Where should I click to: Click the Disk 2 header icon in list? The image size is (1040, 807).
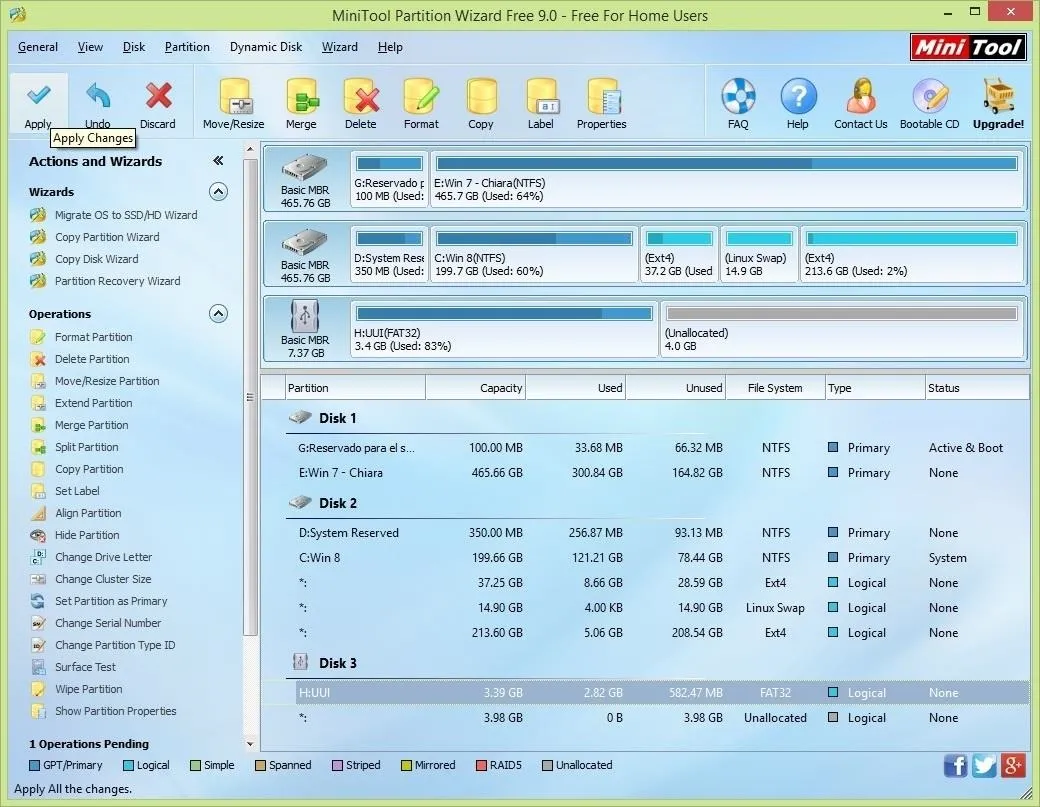pos(300,502)
